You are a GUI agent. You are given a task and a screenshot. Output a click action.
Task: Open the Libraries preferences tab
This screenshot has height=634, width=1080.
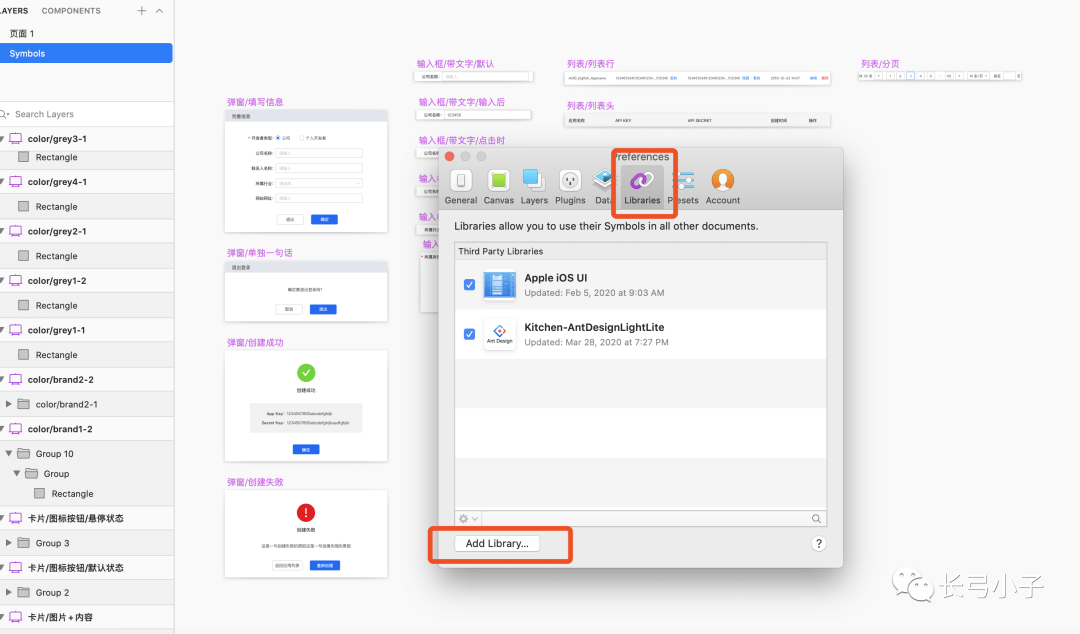(642, 187)
